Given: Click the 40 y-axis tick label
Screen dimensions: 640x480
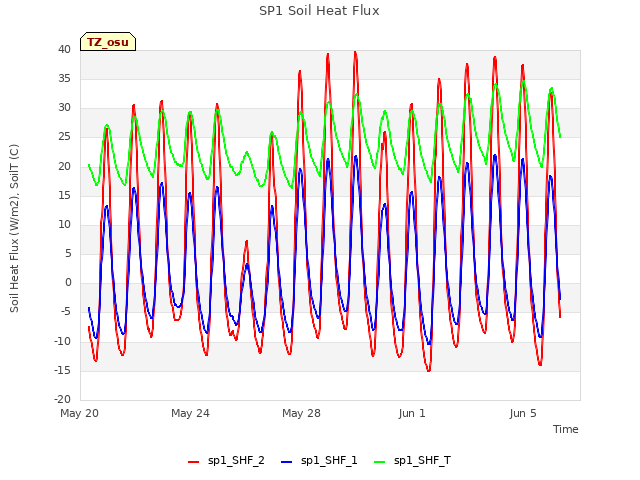Looking at the screenshot, I should [x=64, y=49].
